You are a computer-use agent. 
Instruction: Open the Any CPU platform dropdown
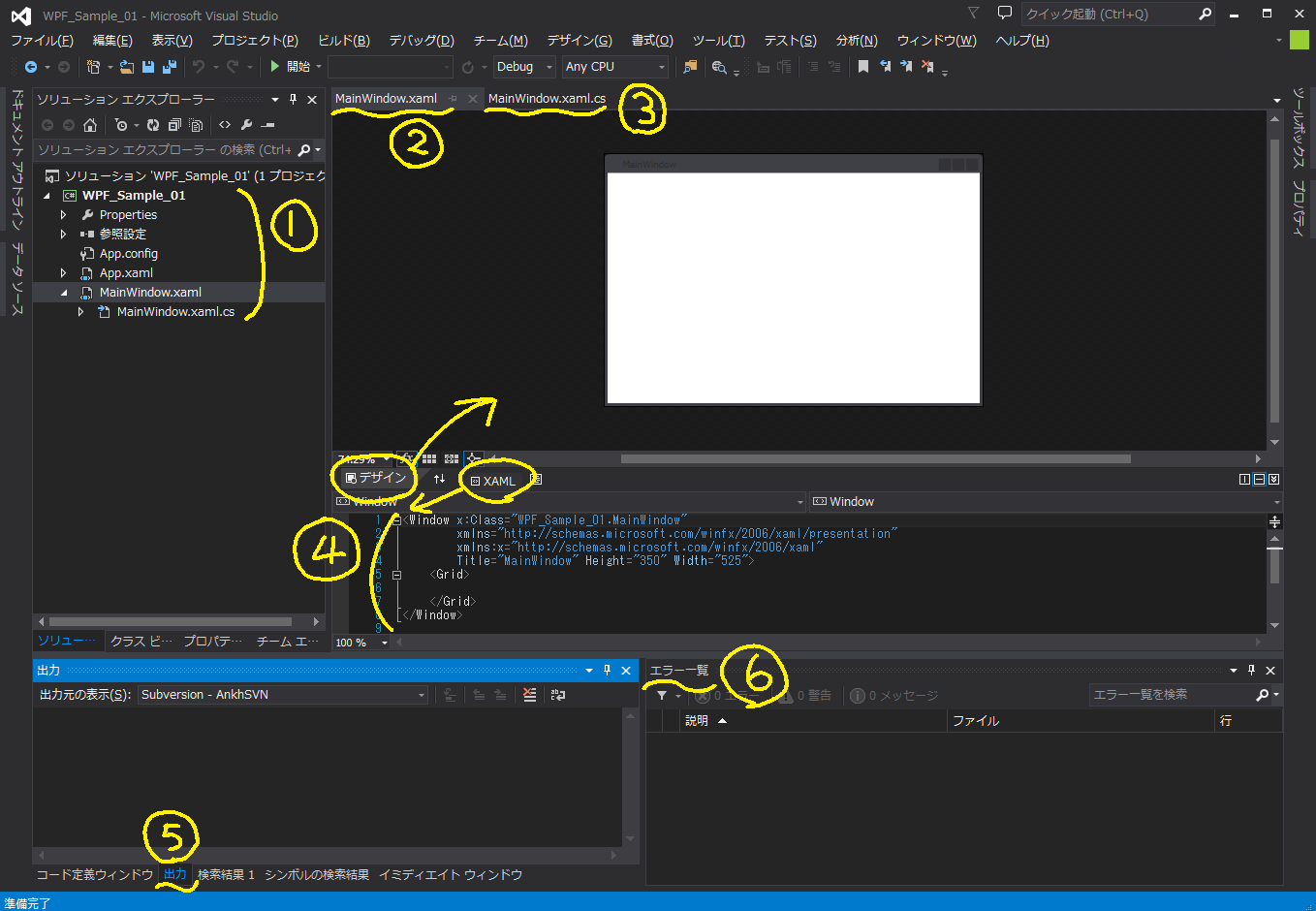(x=615, y=67)
